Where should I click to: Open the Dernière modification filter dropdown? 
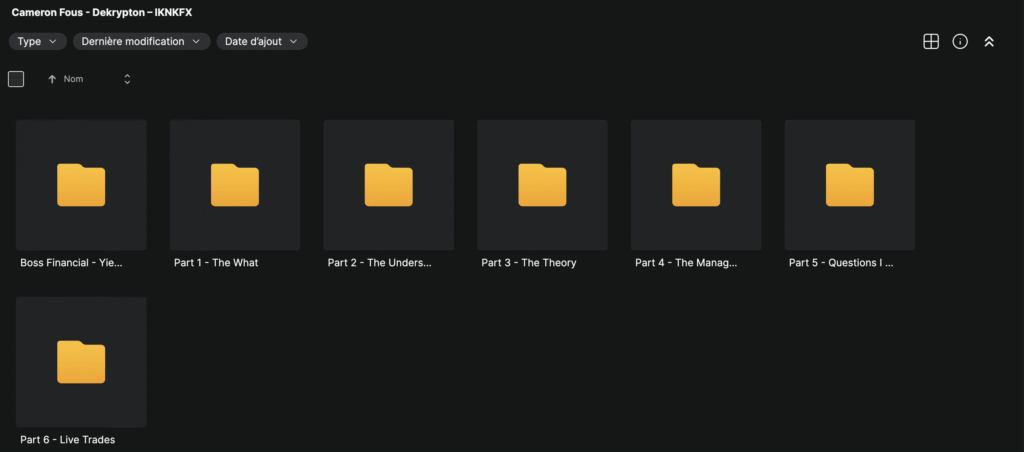141,41
